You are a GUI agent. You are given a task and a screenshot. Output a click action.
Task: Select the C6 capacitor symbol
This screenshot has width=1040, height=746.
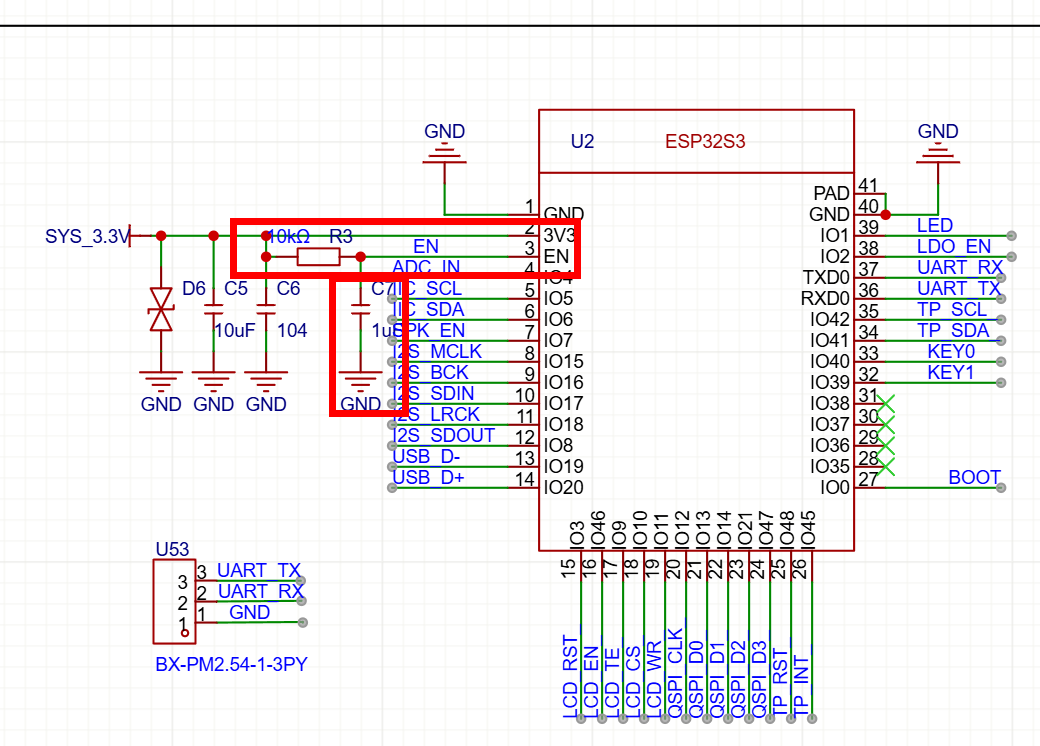point(266,309)
